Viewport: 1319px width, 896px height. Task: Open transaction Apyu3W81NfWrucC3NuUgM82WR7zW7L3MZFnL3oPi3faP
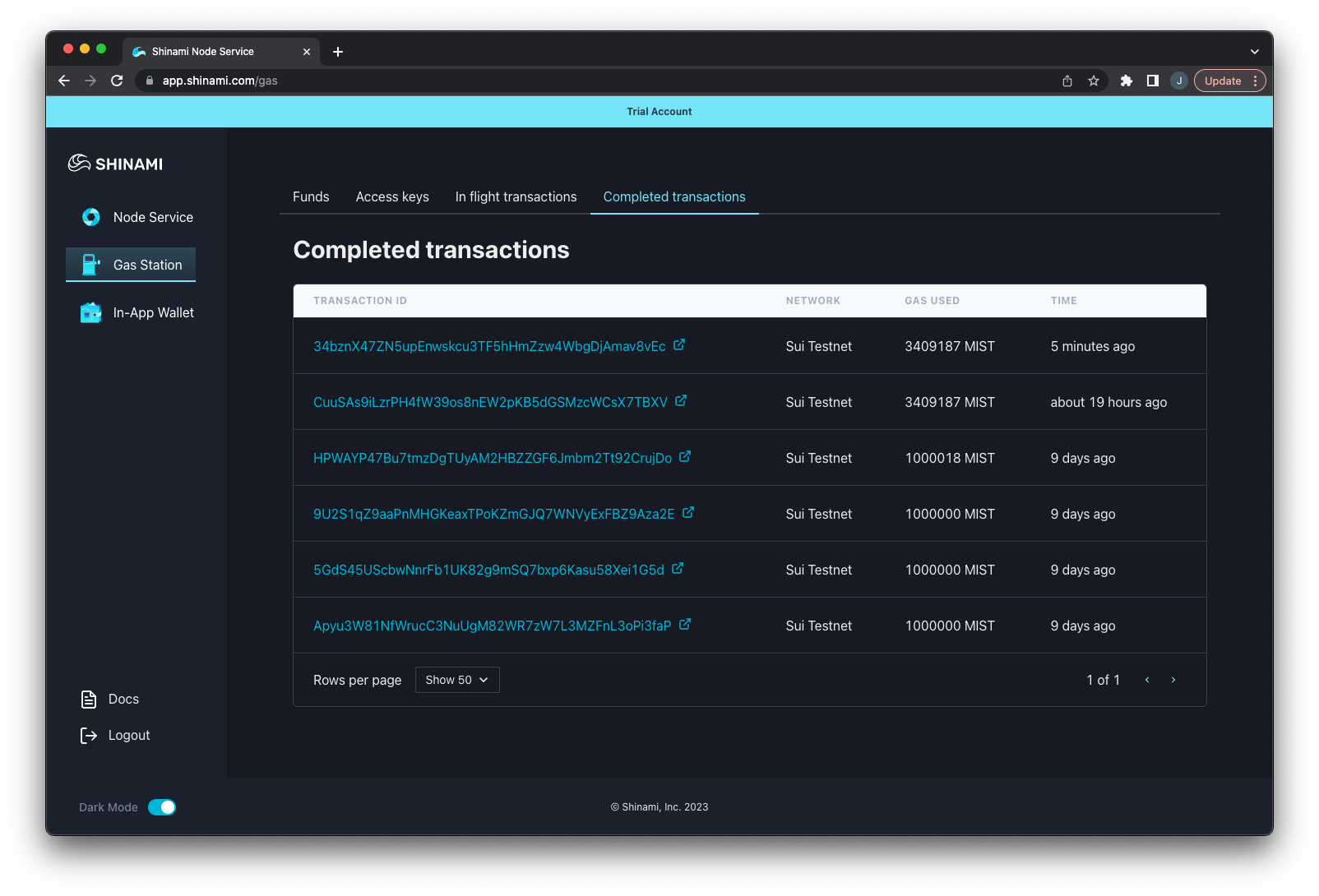pyautogui.click(x=493, y=626)
